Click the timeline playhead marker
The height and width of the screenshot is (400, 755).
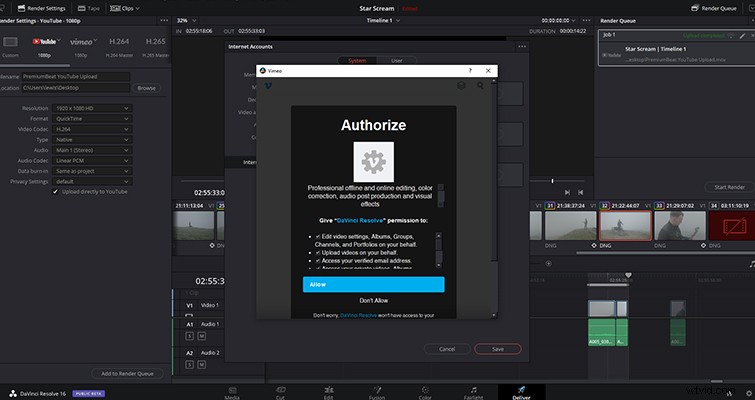click(x=628, y=275)
